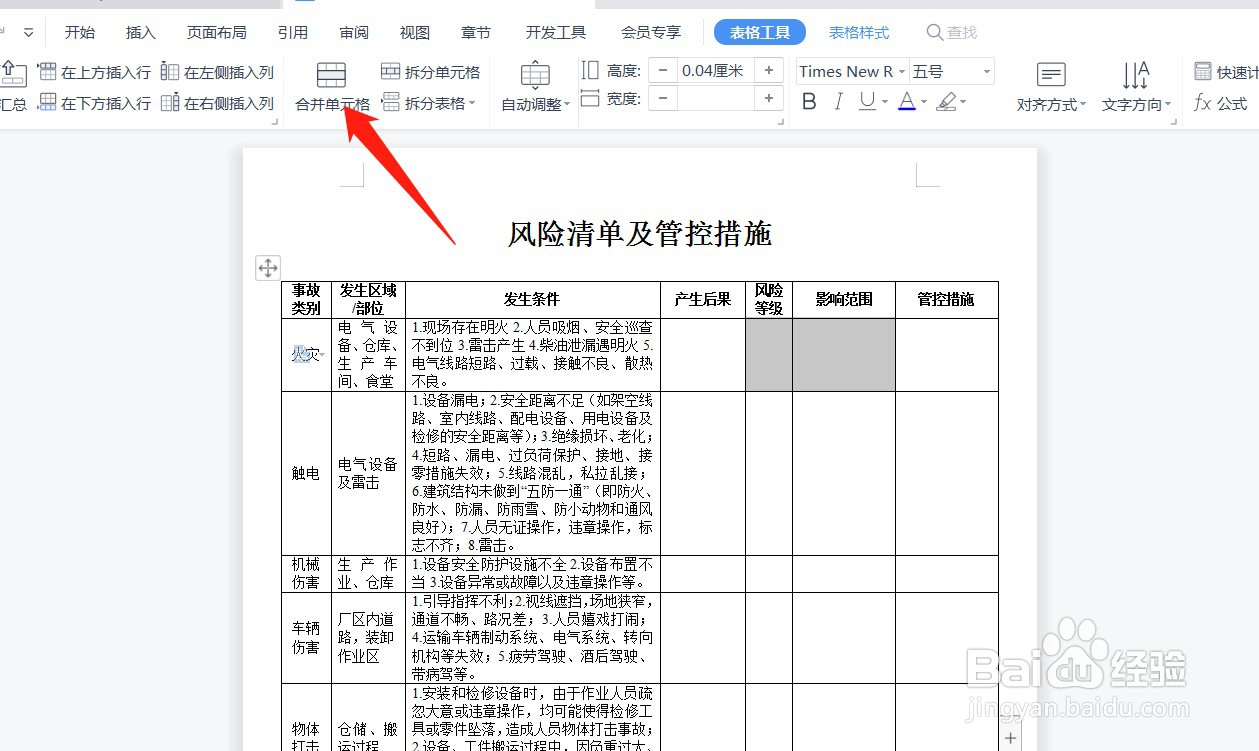The height and width of the screenshot is (751, 1259).
Task: Expand the font color dropdown arrow
Action: [924, 103]
